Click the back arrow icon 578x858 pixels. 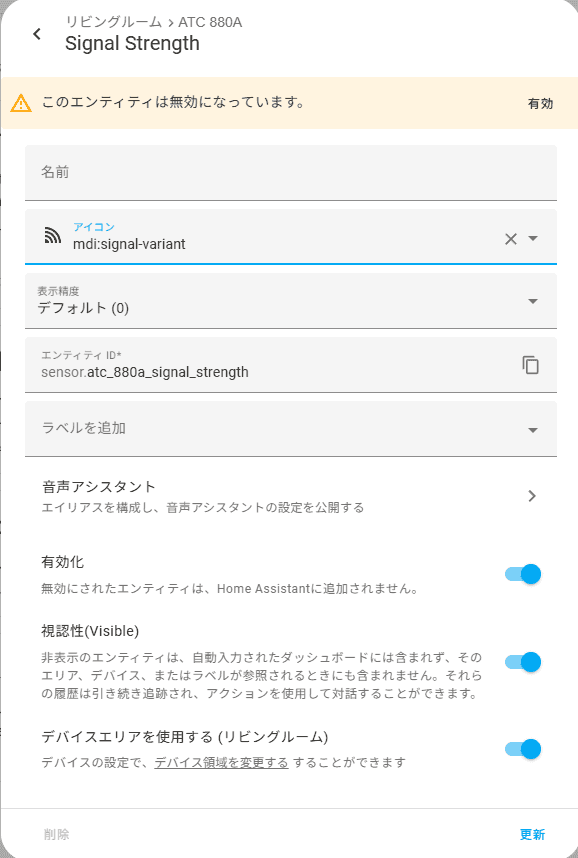37,34
